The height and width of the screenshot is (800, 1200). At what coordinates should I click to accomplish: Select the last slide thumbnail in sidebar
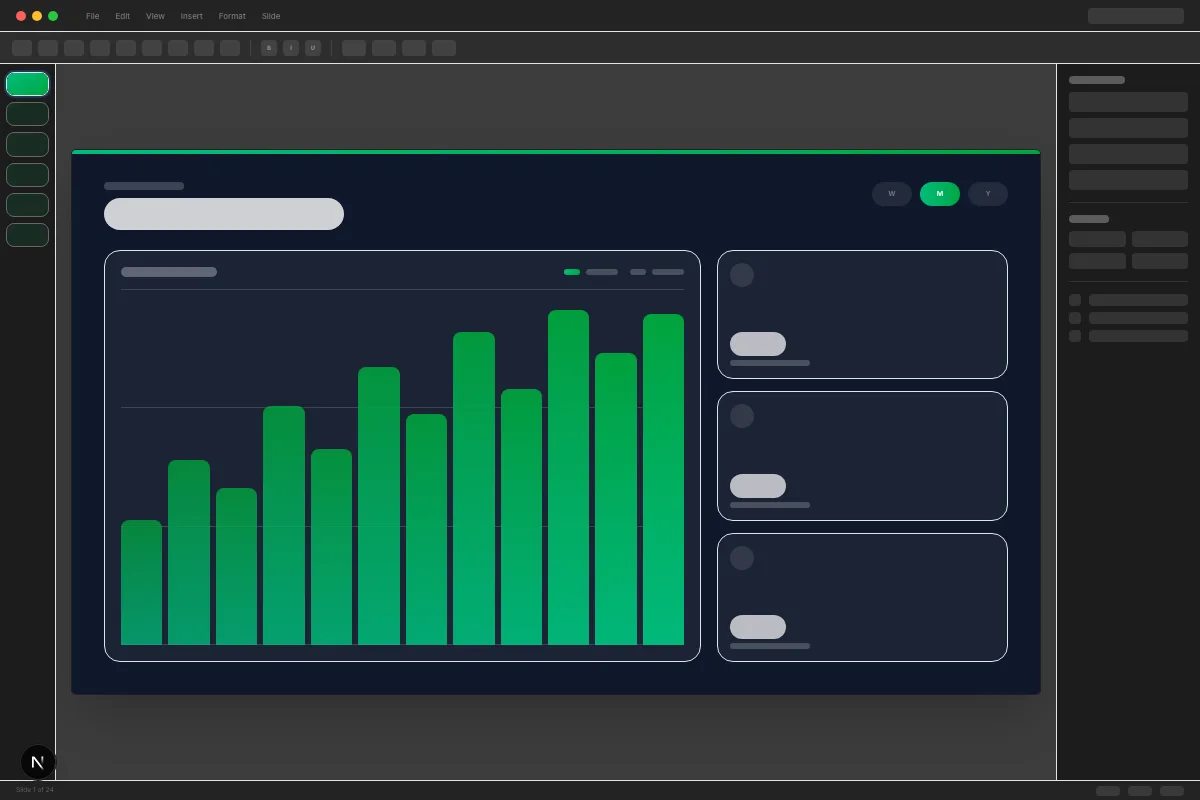tap(27, 235)
